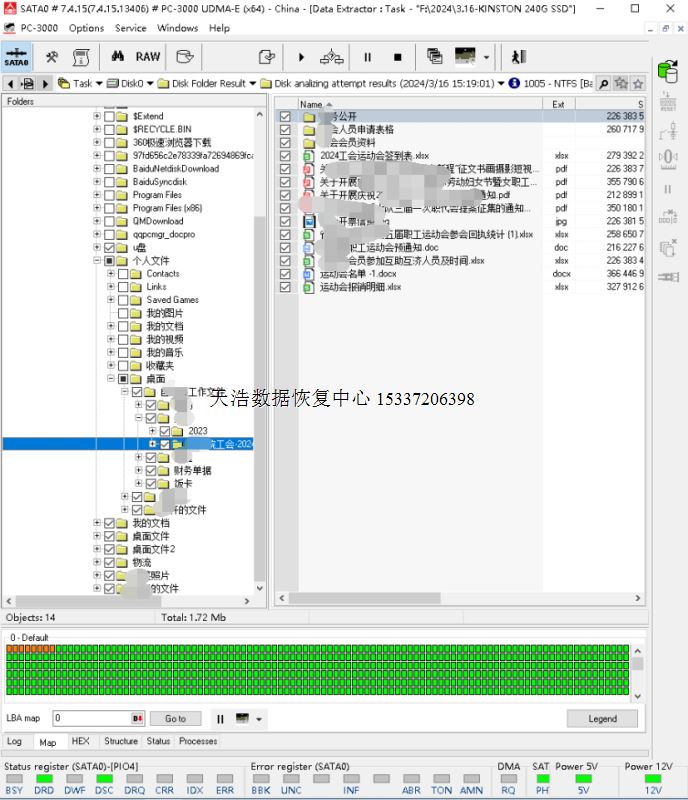Collapse the 个人文件 folder node
This screenshot has height=800, width=688.
pos(97,260)
